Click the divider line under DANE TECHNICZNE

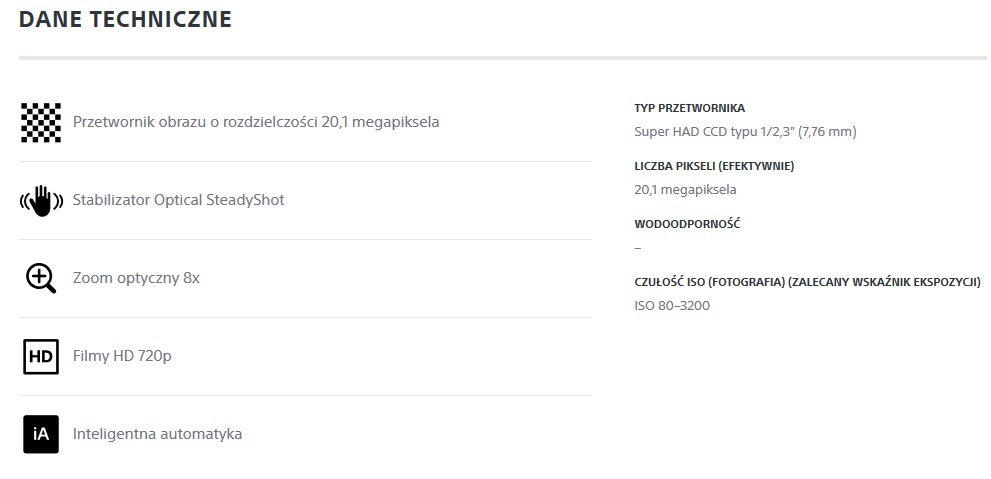coord(502,58)
